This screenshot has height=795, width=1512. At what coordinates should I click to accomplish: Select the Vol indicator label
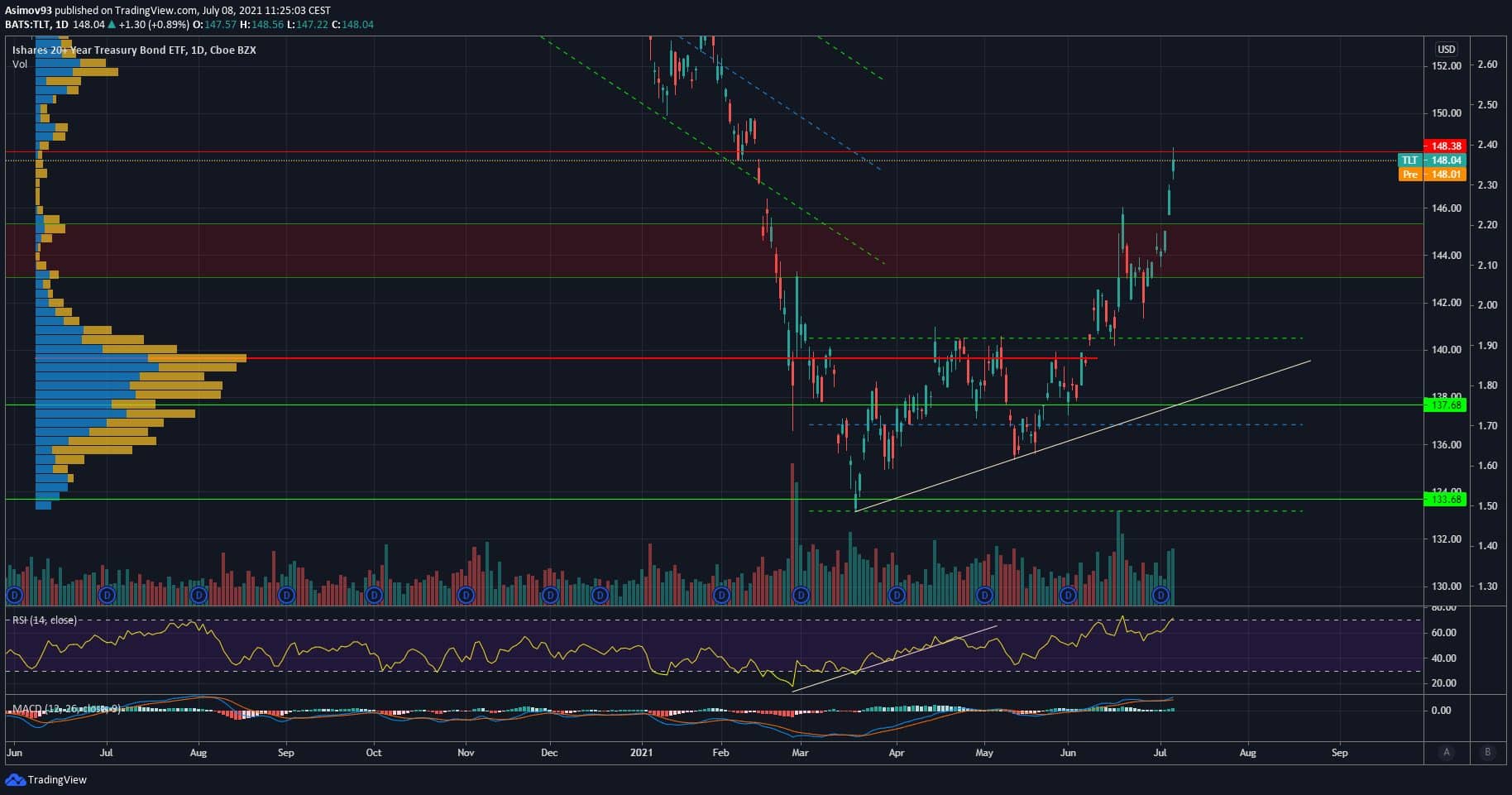(x=20, y=65)
